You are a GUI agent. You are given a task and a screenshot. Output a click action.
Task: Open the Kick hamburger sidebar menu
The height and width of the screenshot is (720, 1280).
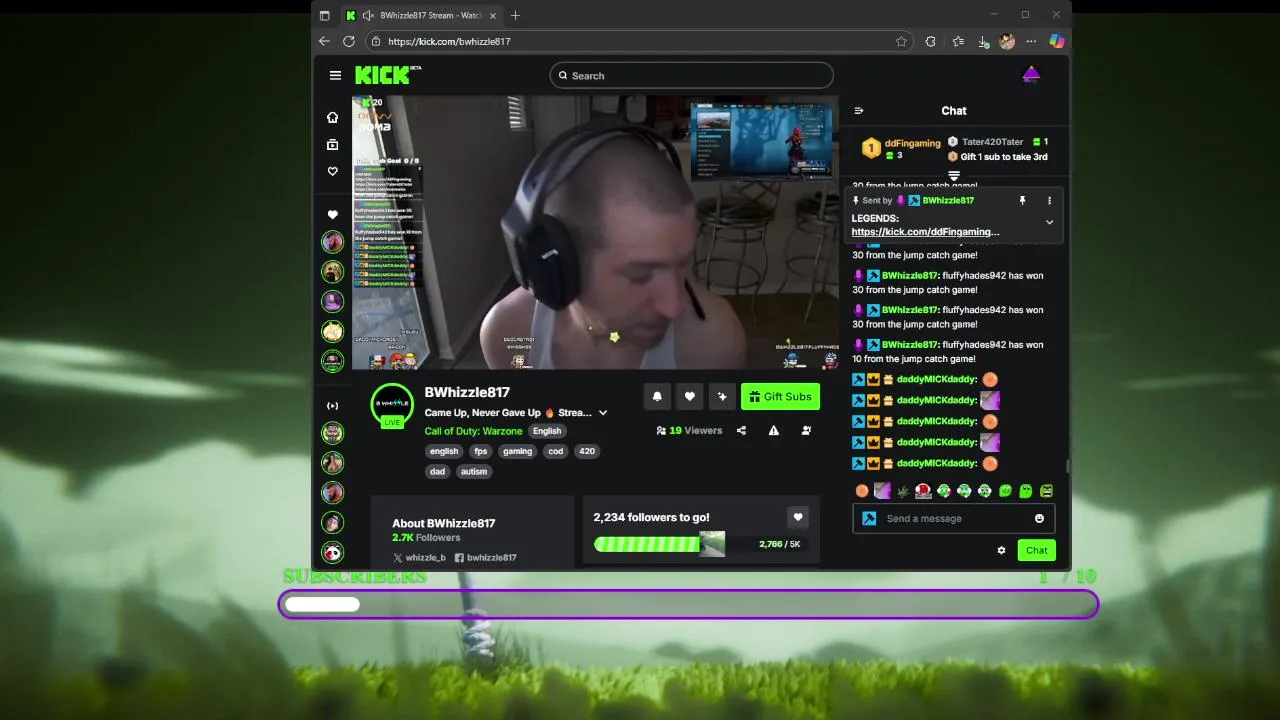[x=335, y=75]
